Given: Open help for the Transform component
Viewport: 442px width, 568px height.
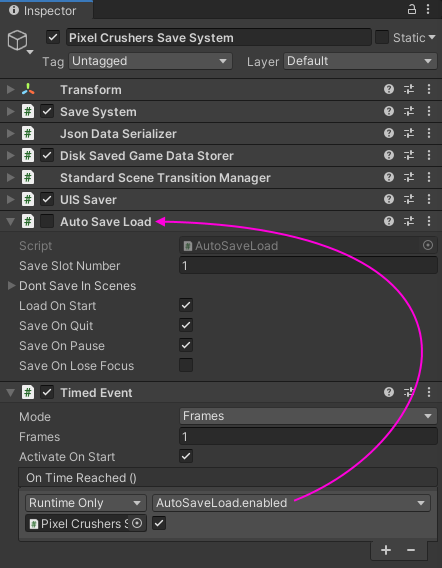Looking at the screenshot, I should (x=389, y=89).
